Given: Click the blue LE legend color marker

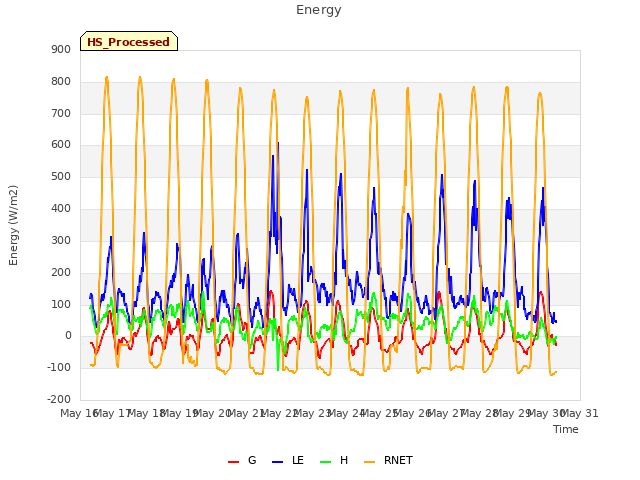Looking at the screenshot, I should 278,462.
